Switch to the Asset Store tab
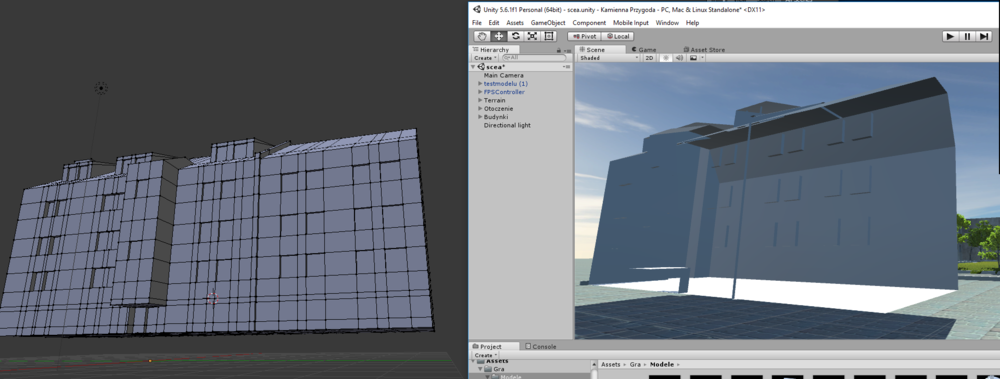 pyautogui.click(x=703, y=49)
